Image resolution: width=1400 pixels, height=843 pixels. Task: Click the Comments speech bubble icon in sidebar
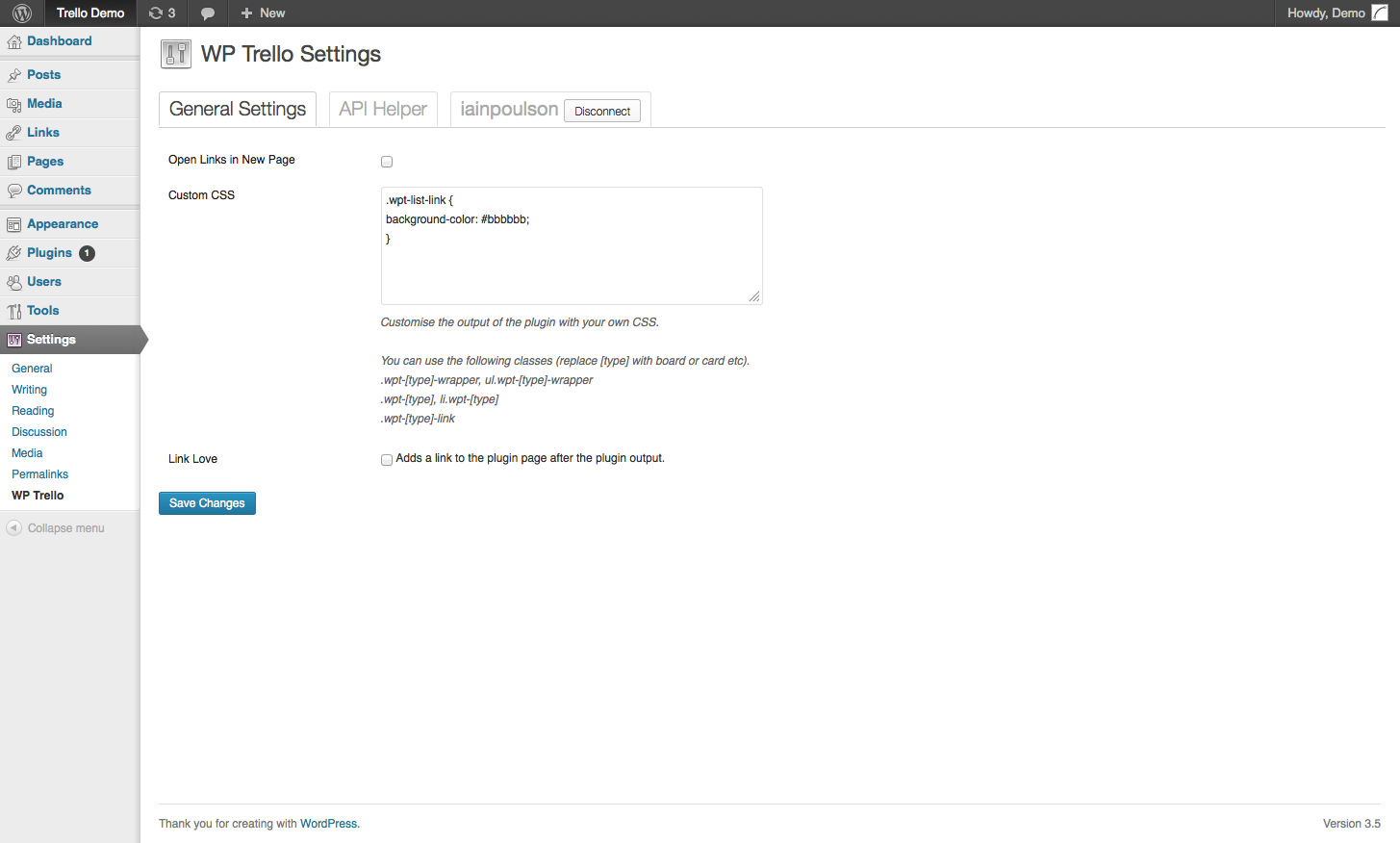[x=13, y=191]
